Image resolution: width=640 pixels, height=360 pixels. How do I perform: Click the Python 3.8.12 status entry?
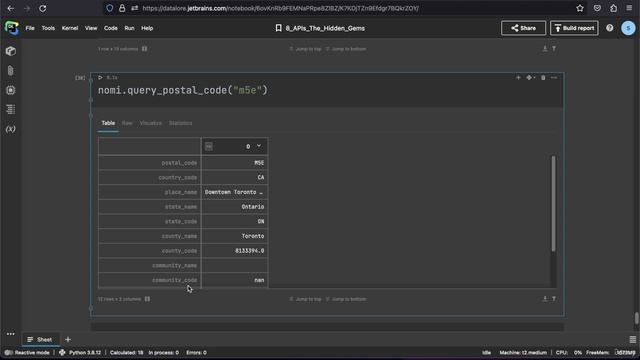point(80,352)
